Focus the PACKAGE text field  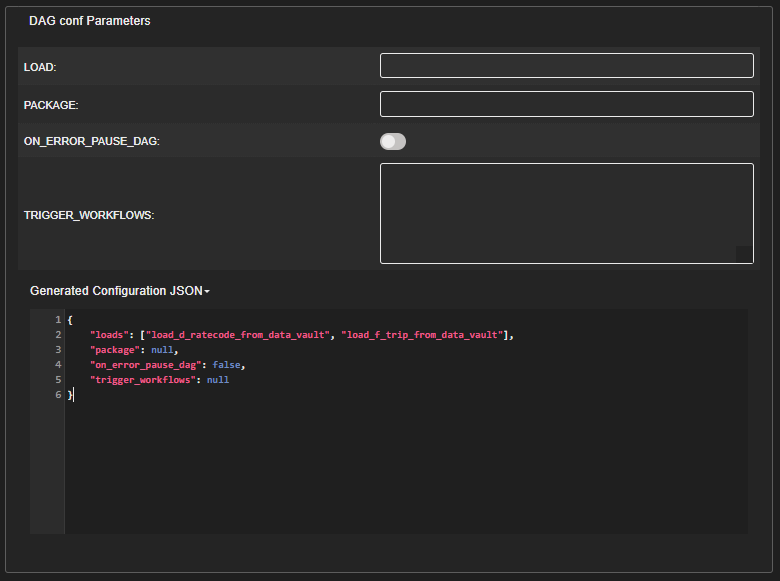[x=566, y=104]
